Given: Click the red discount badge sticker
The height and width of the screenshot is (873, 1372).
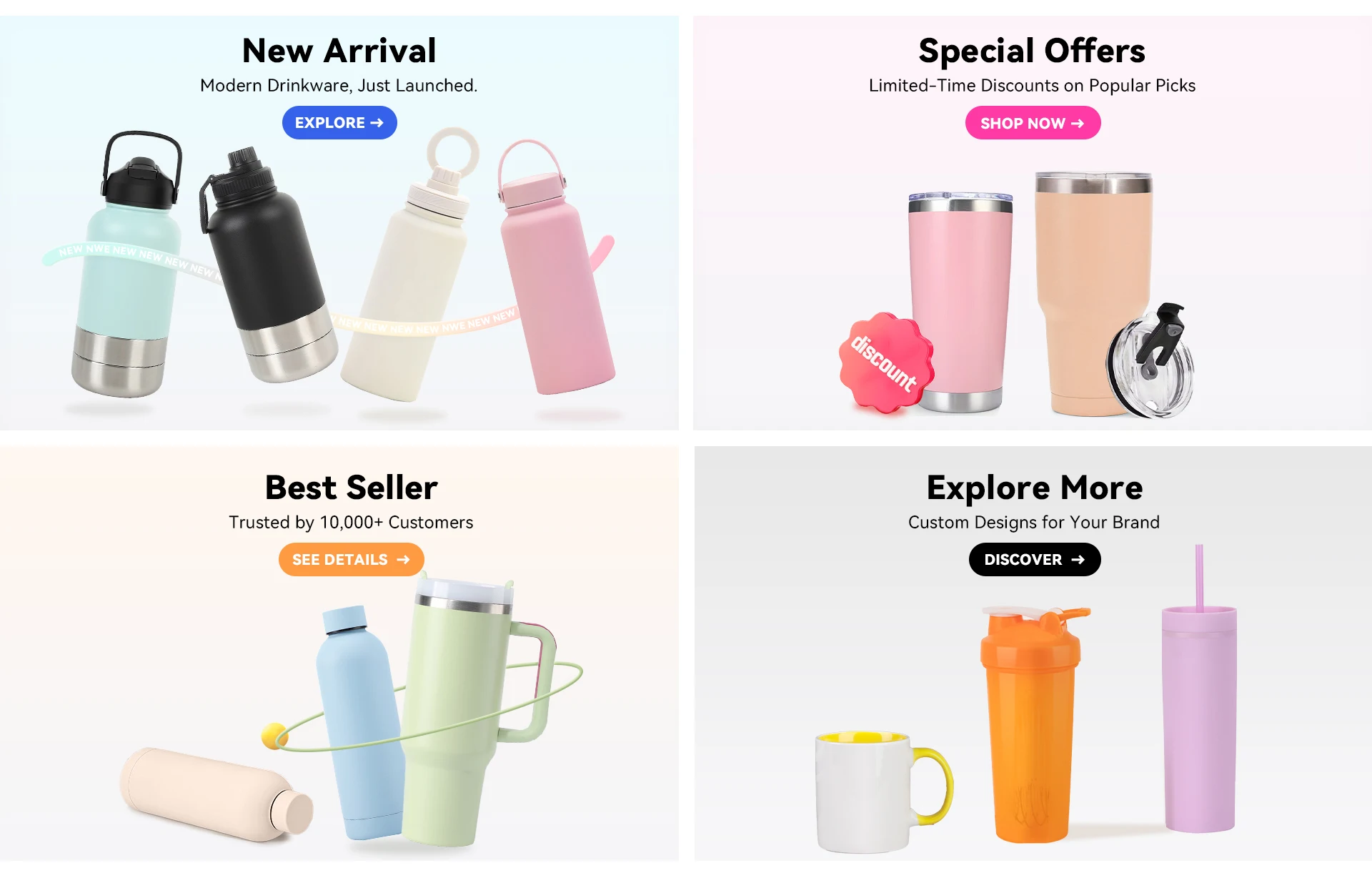Looking at the screenshot, I should point(886,362).
